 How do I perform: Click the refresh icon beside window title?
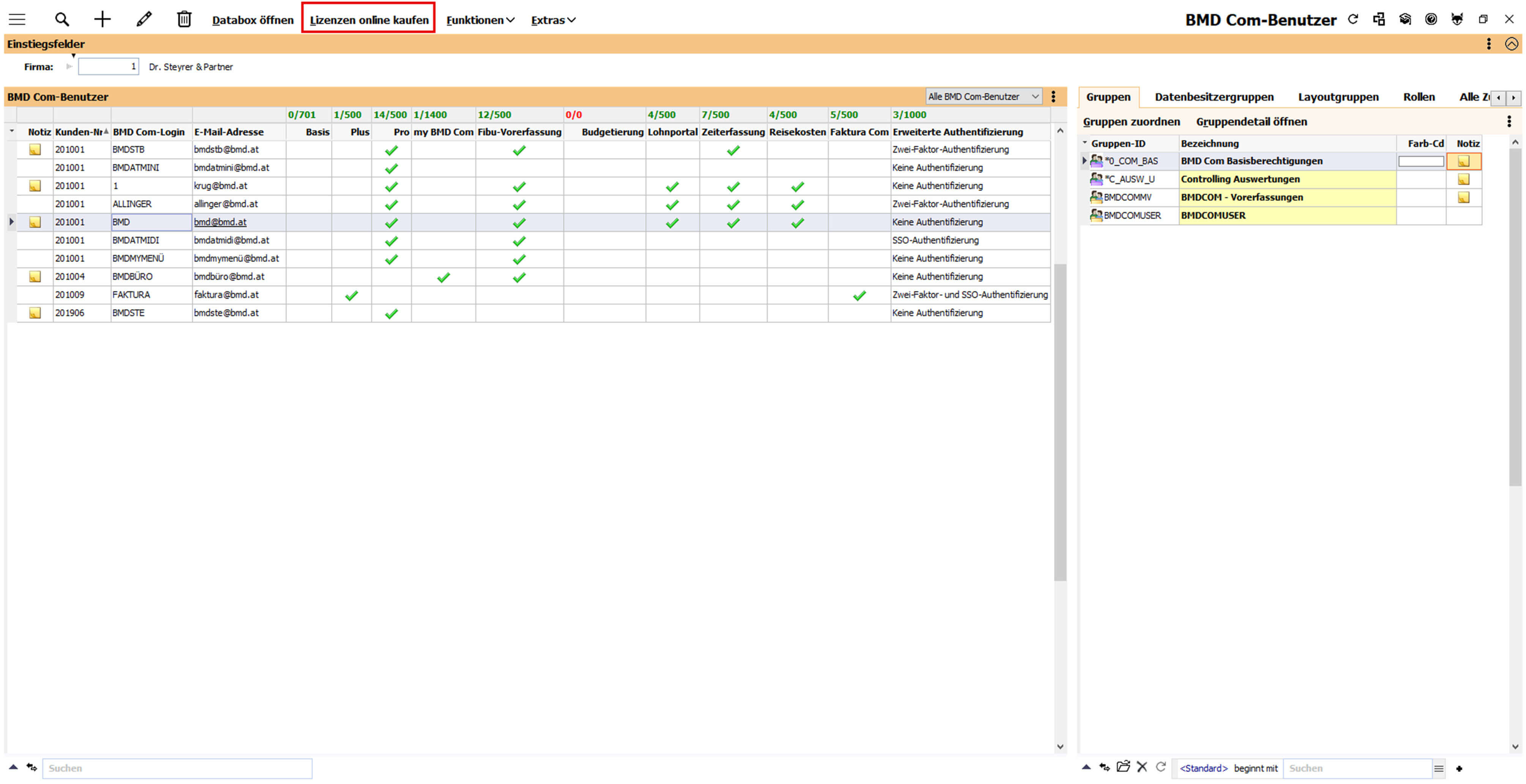tap(1352, 19)
